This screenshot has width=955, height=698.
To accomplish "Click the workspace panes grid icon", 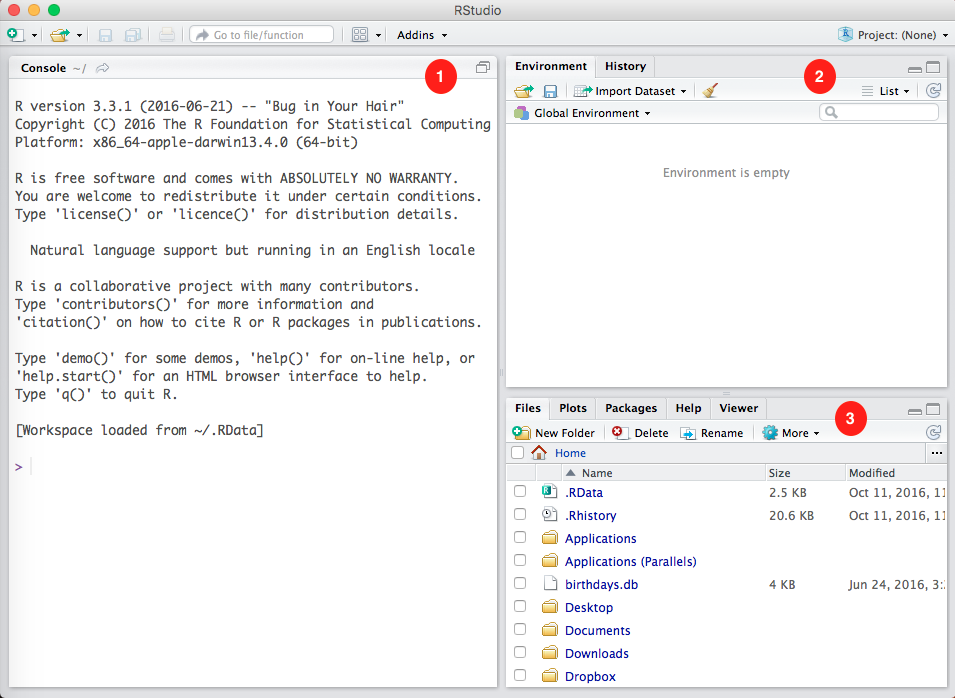I will [360, 35].
